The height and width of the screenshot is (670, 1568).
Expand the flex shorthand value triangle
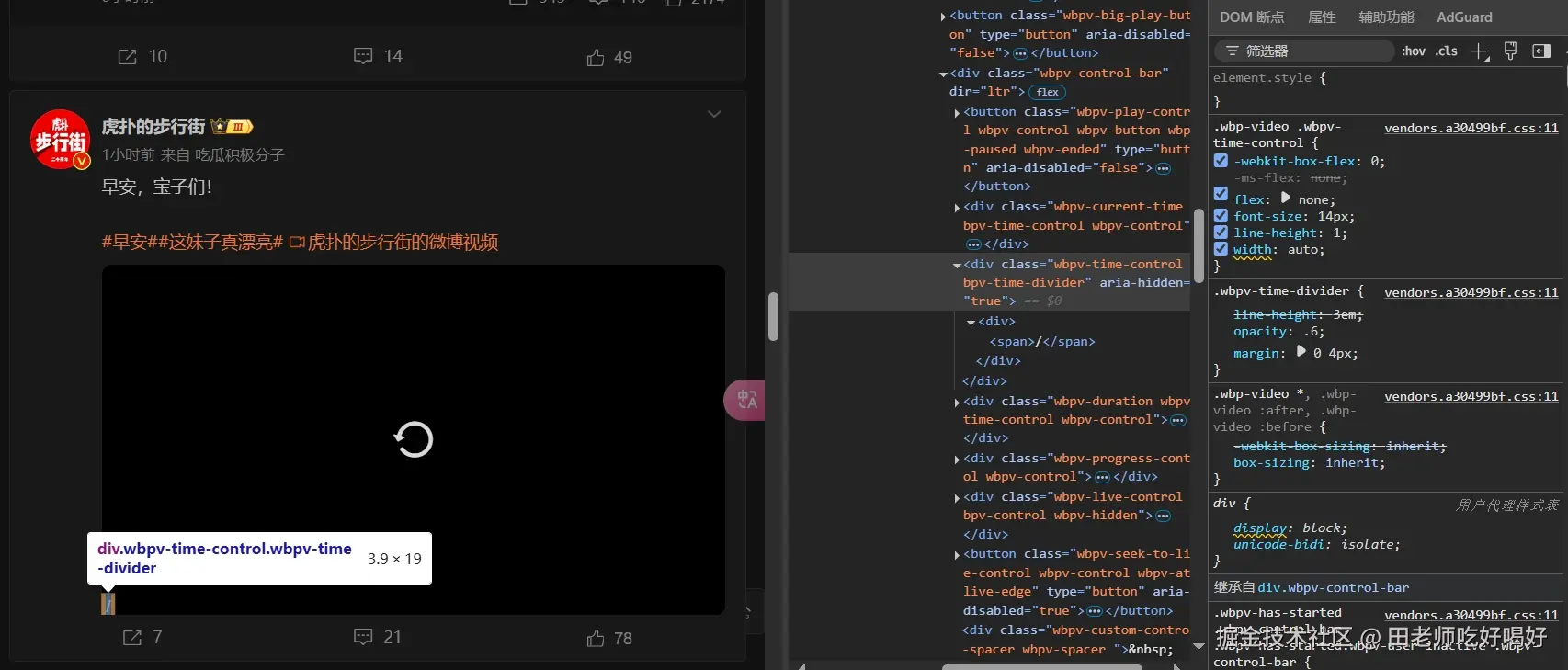click(1286, 198)
